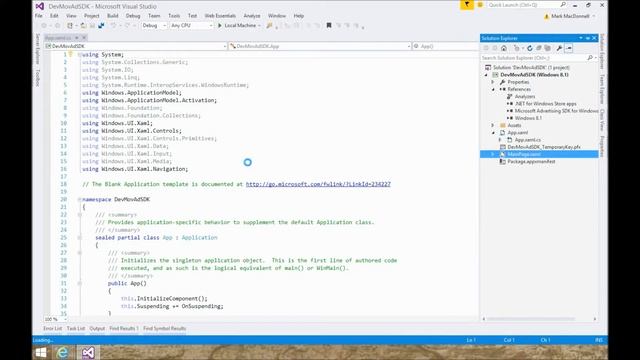Click the lightbulb on line 1
640x360 pixels.
(x=70, y=54)
